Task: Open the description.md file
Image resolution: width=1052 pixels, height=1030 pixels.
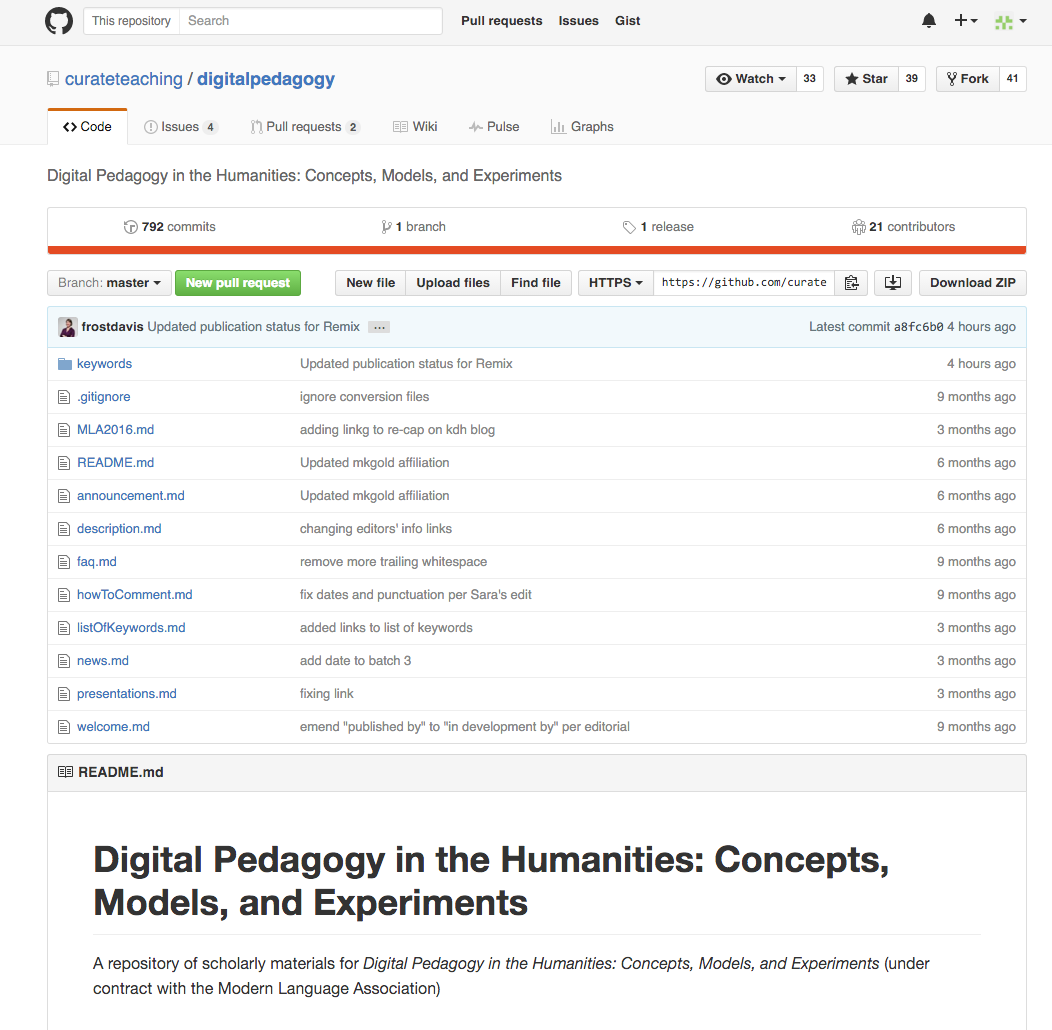Action: pyautogui.click(x=119, y=529)
